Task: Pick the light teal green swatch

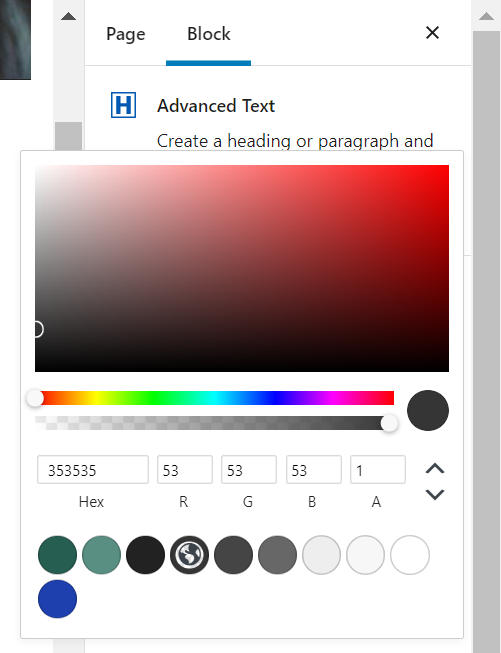Action: click(102, 555)
